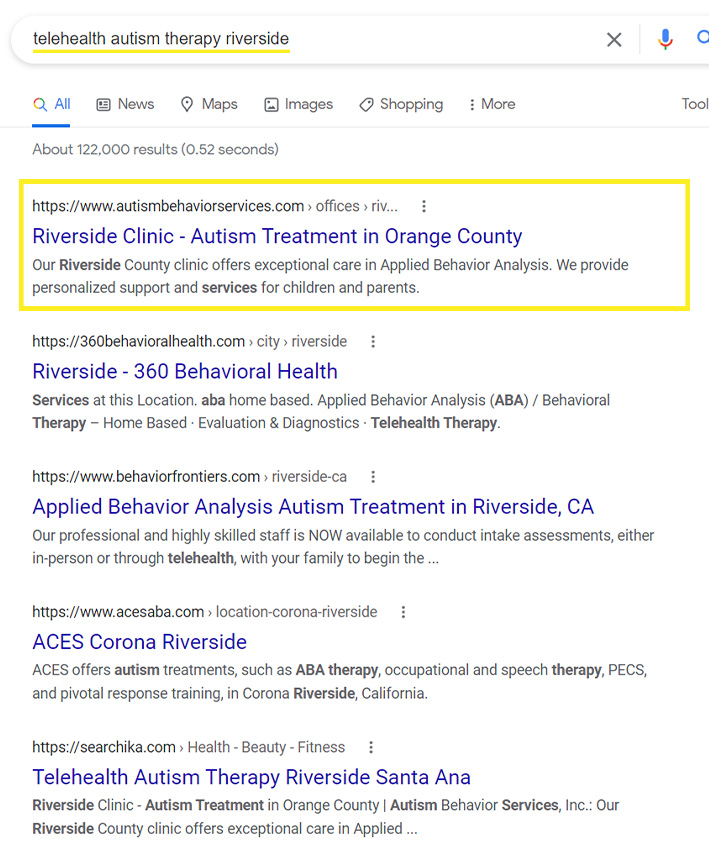709x853 pixels.
Task: Clear the search query with X icon
Action: (614, 39)
